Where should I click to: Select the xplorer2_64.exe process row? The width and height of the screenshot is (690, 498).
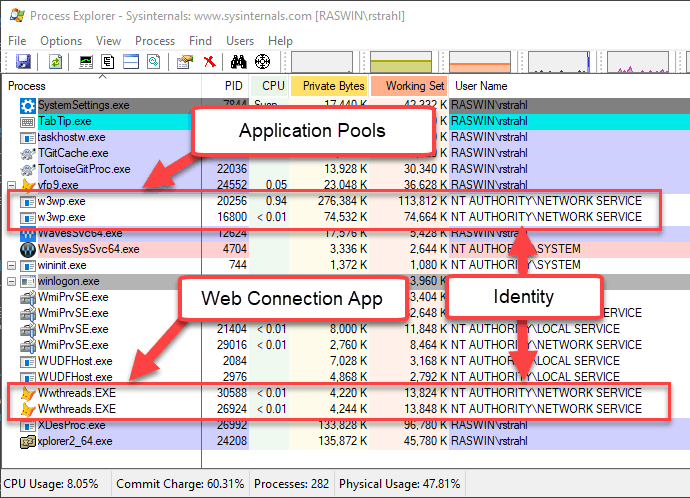(345, 441)
